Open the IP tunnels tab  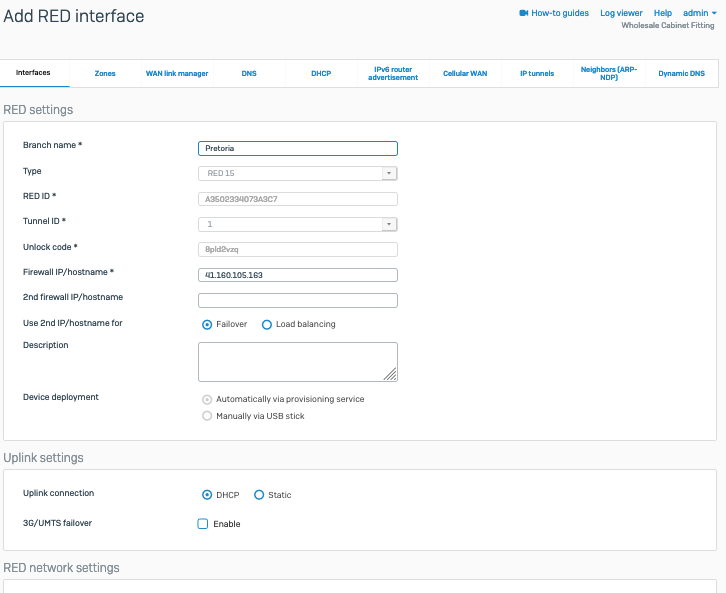click(x=537, y=74)
